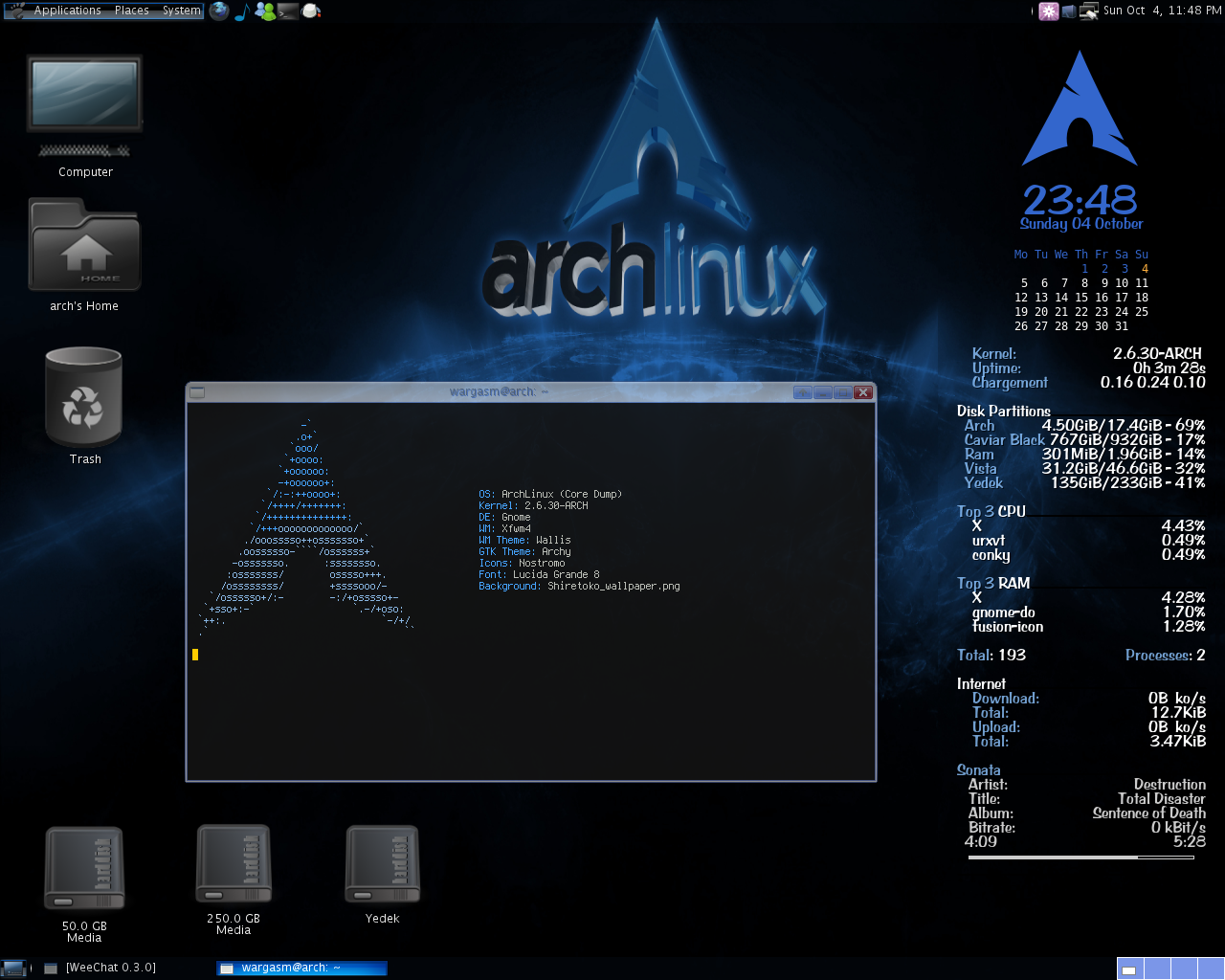Click the Sunday 04 October date text
Screen dimensions: 1225x980
[x=1081, y=224]
